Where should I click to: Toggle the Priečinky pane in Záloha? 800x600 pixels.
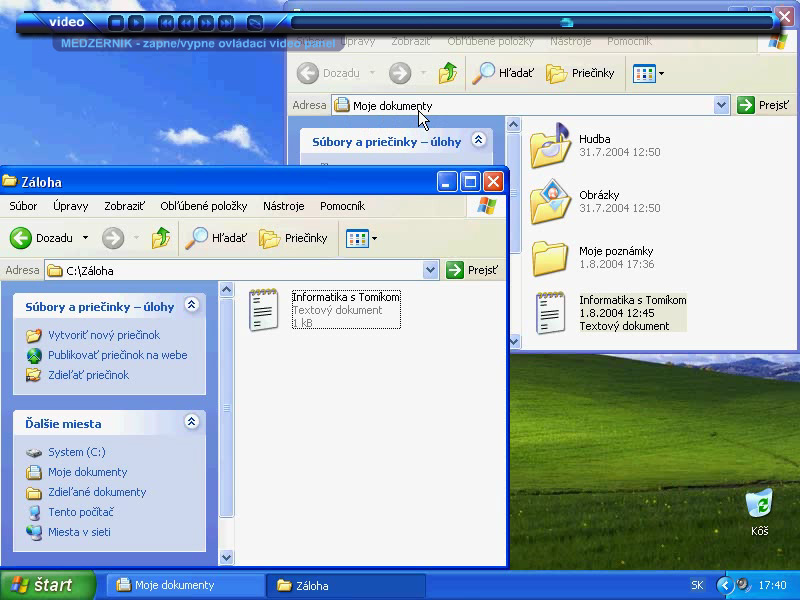click(x=293, y=238)
